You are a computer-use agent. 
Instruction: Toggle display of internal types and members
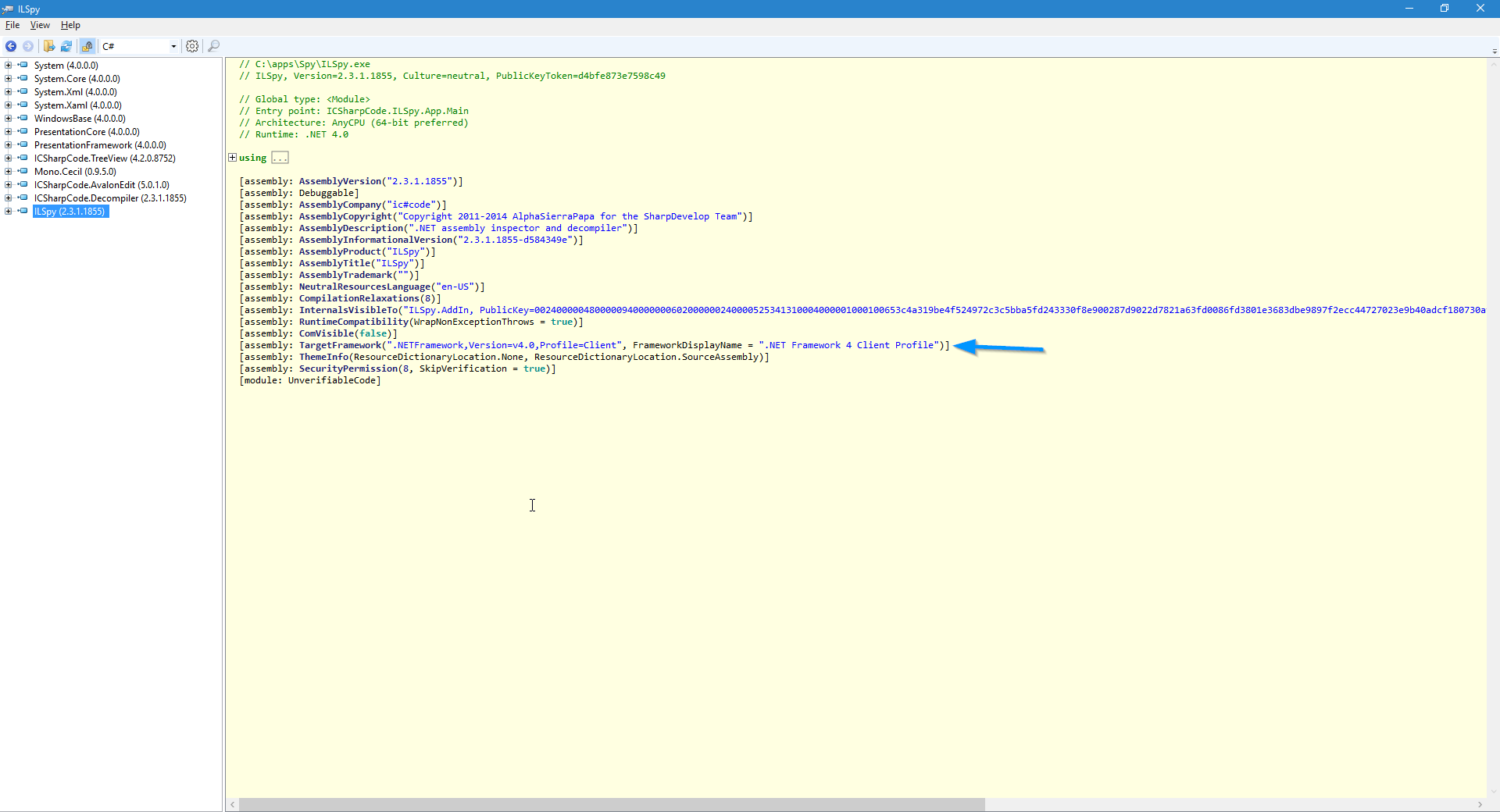click(x=87, y=46)
